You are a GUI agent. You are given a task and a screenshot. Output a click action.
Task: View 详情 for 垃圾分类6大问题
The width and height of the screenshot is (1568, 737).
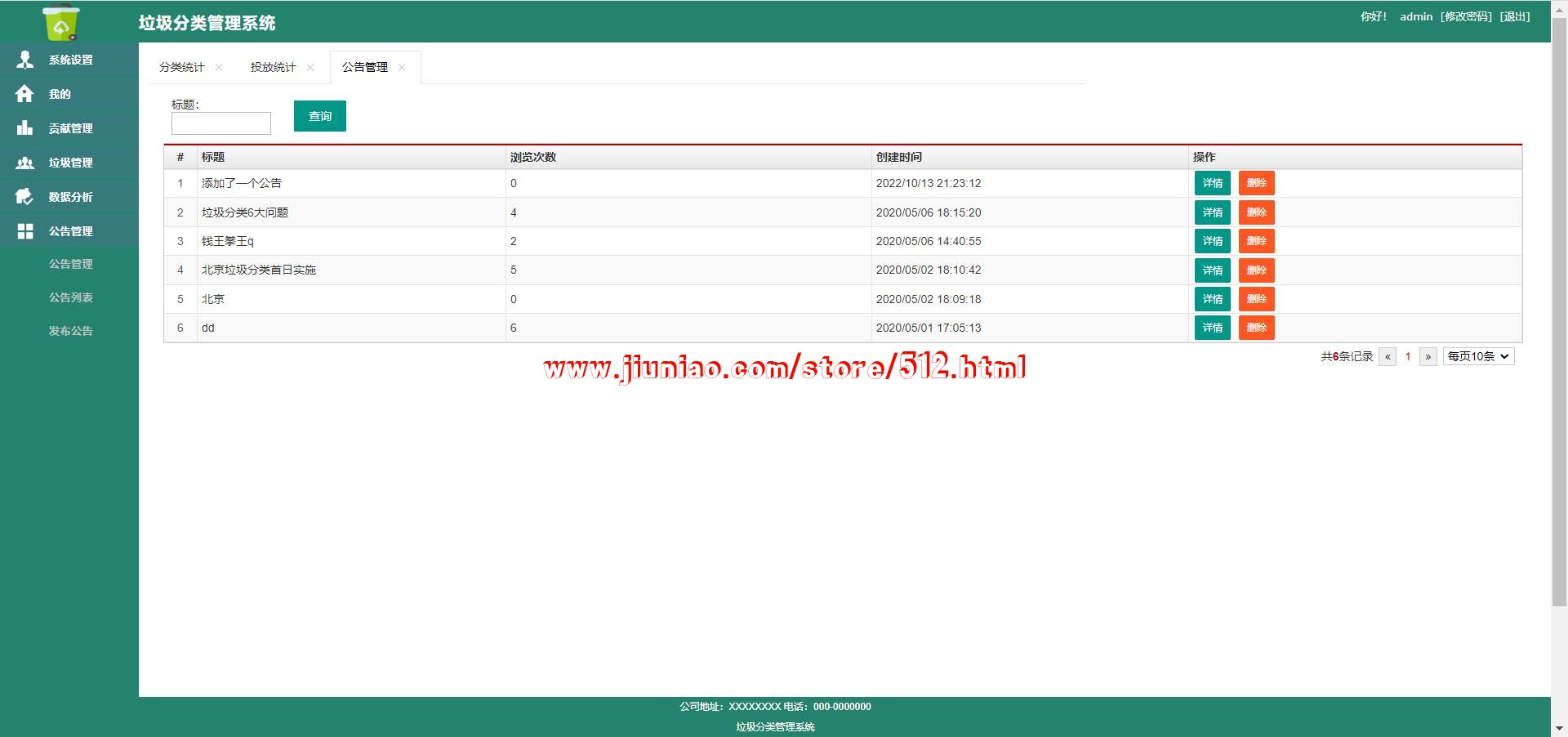(x=1213, y=212)
